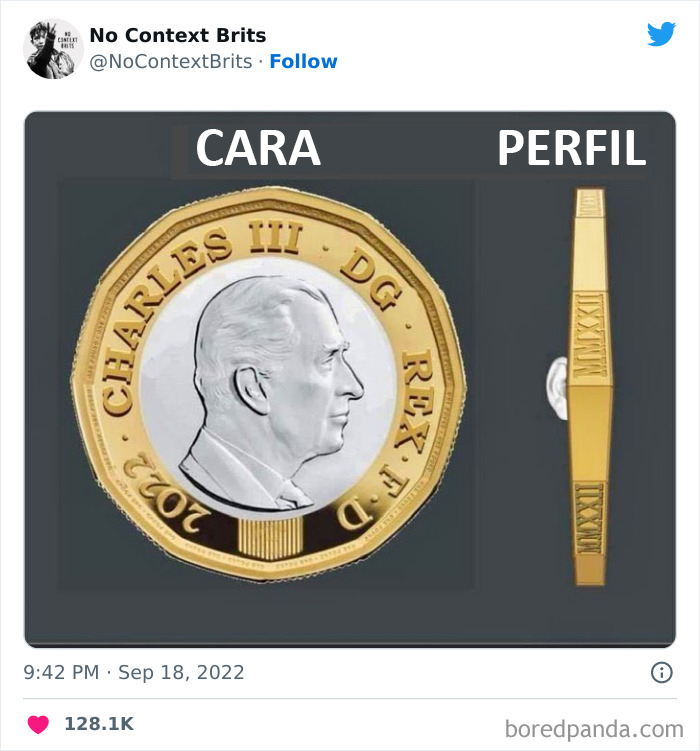Open the tweet info circle icon
The width and height of the screenshot is (700, 751).
(x=661, y=672)
